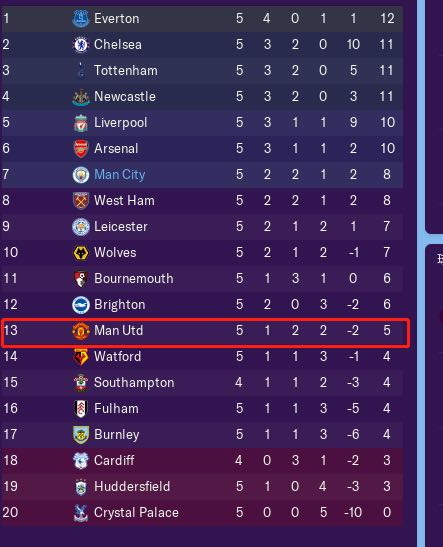
Task: Open the Tottenham team link
Action: click(126, 70)
